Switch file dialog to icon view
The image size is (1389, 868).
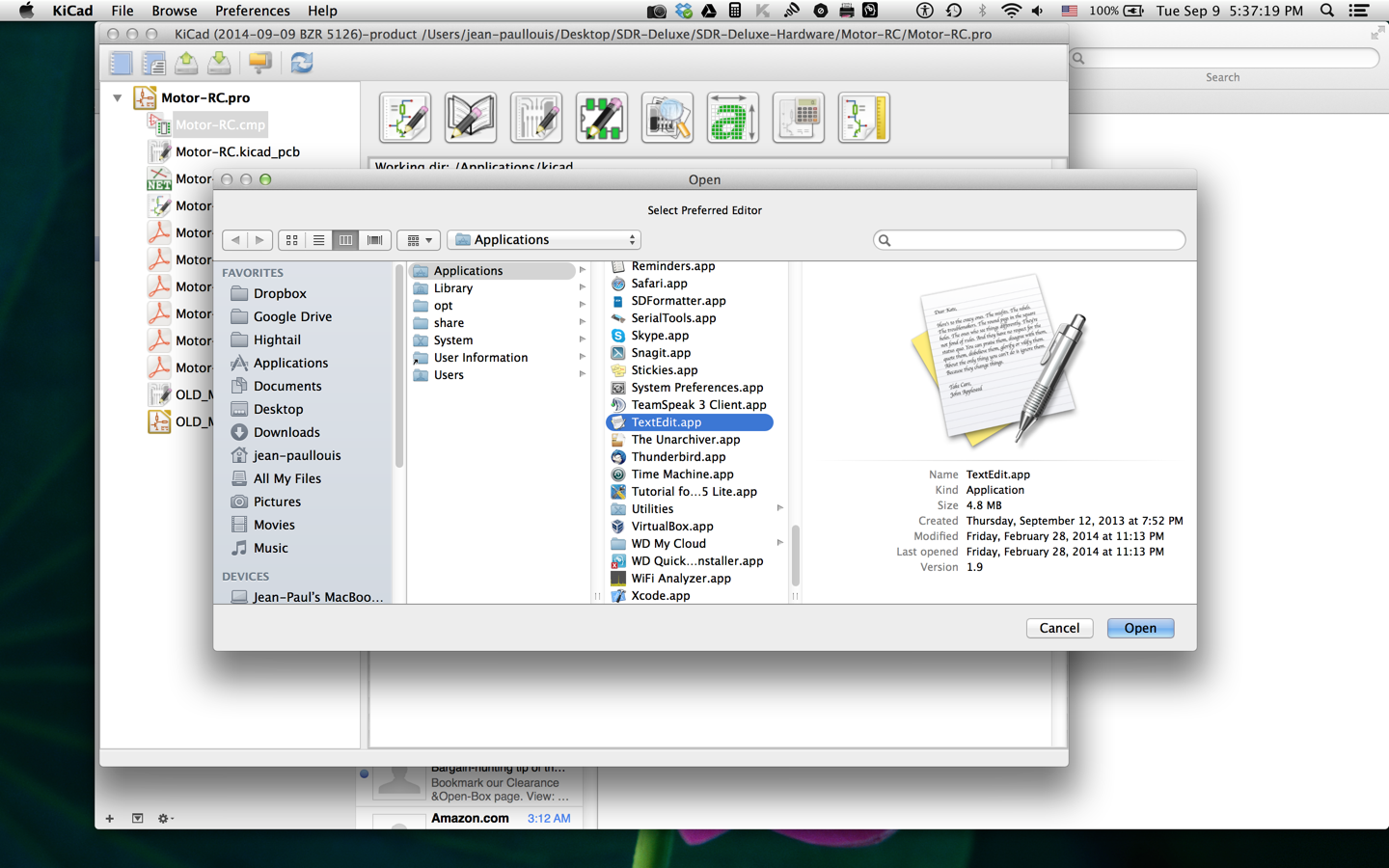tap(291, 240)
